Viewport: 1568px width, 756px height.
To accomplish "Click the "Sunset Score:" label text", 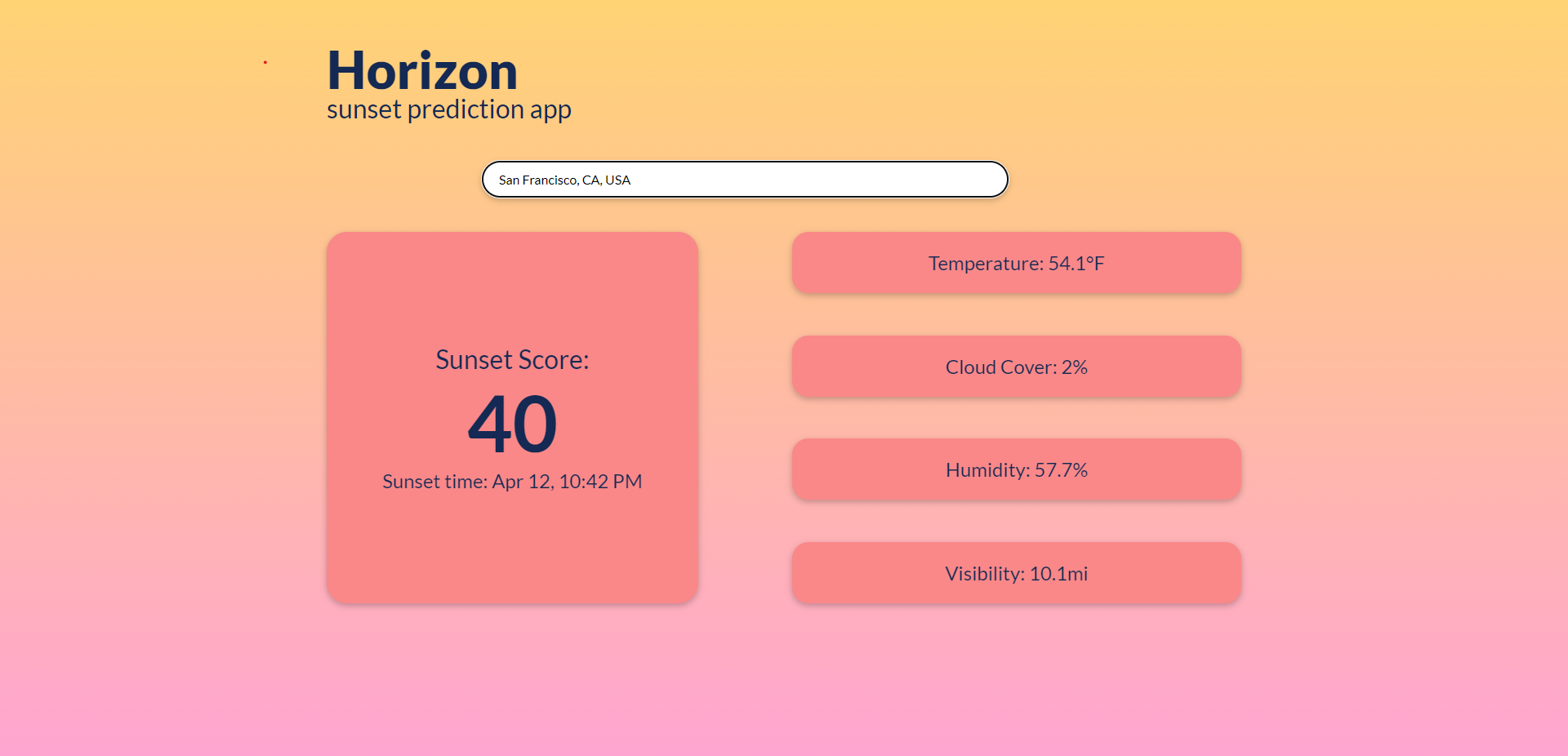I will click(x=512, y=358).
